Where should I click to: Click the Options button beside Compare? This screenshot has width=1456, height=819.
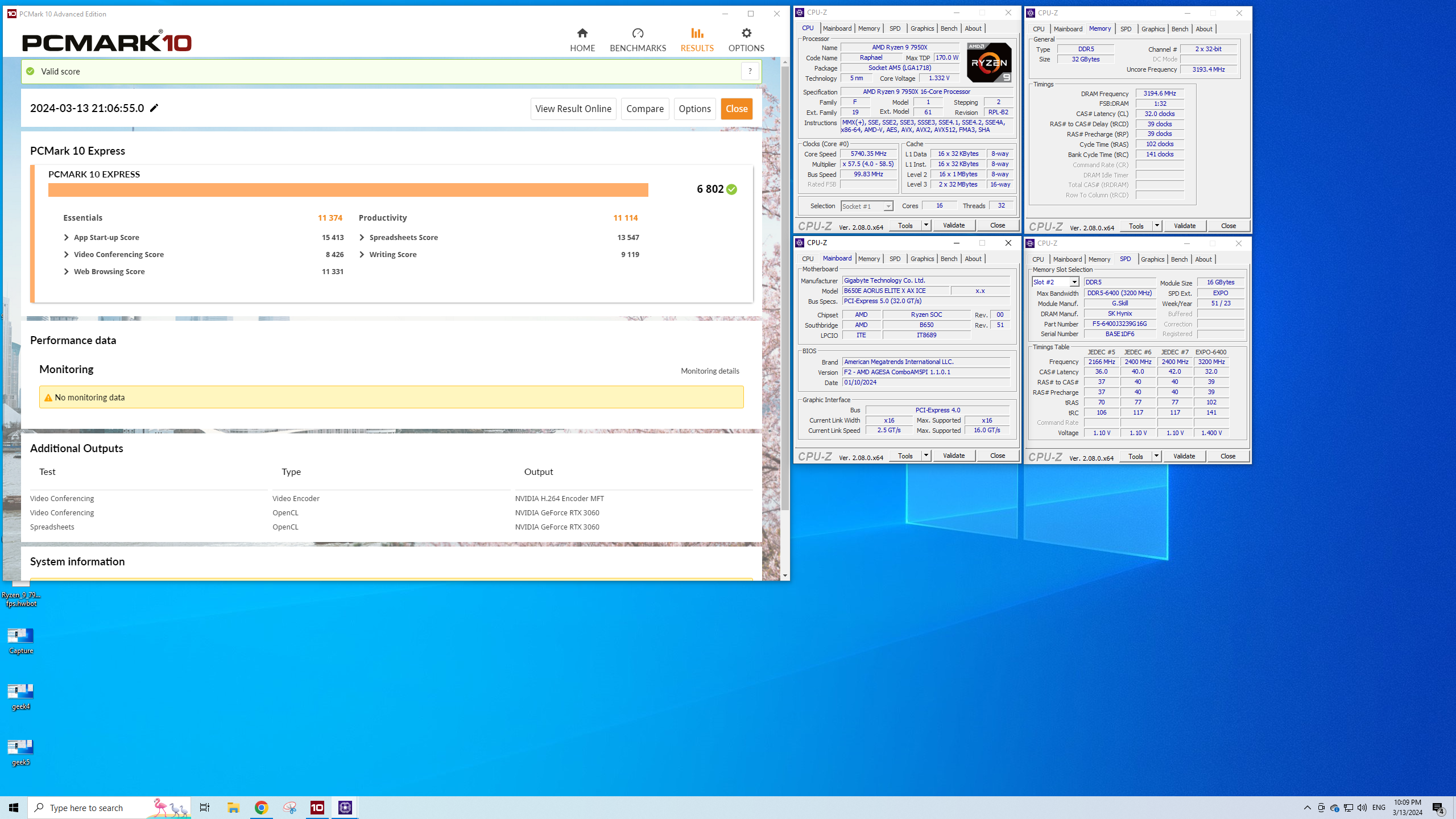(694, 109)
